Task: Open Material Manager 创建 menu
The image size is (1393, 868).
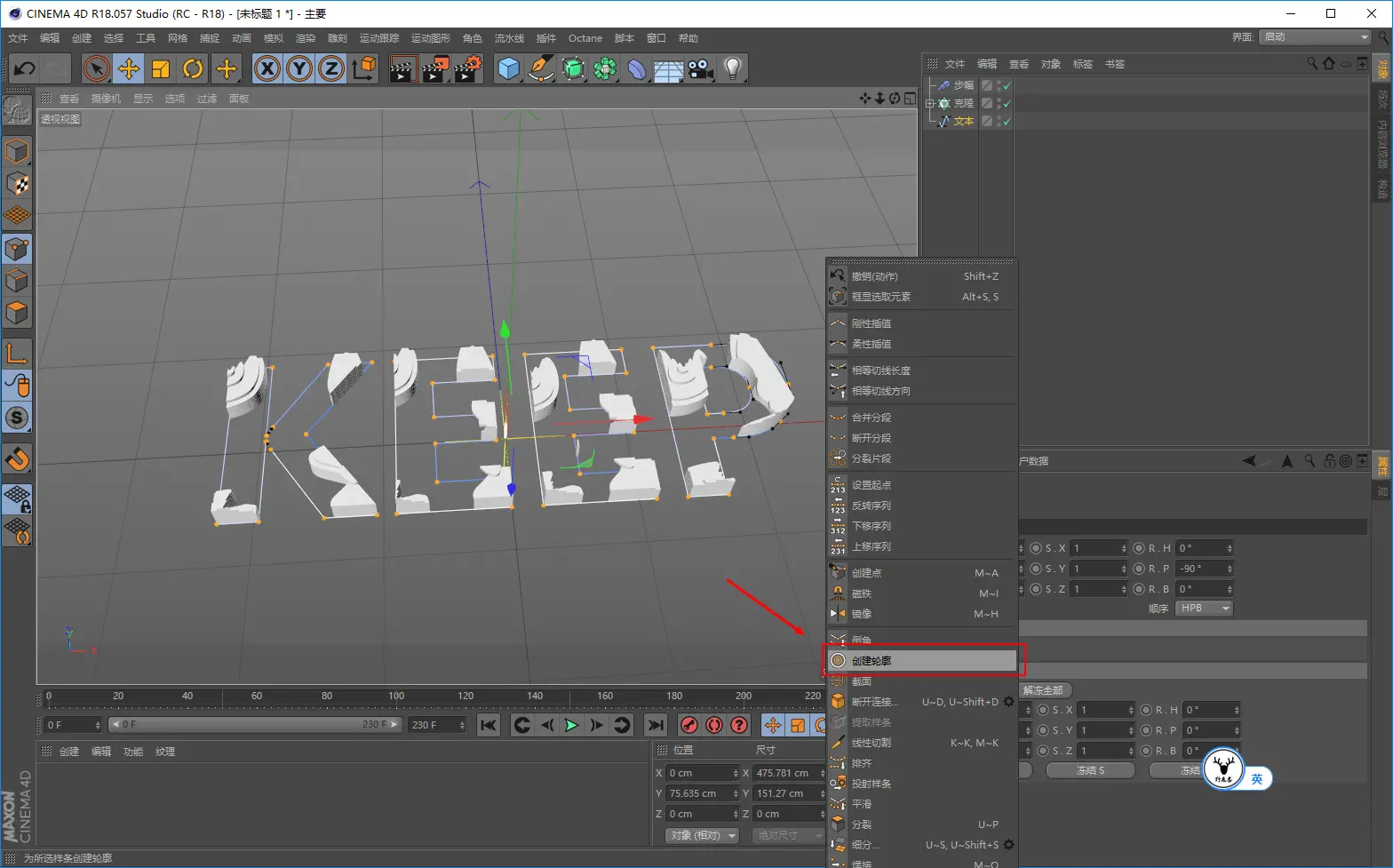Action: [69, 752]
